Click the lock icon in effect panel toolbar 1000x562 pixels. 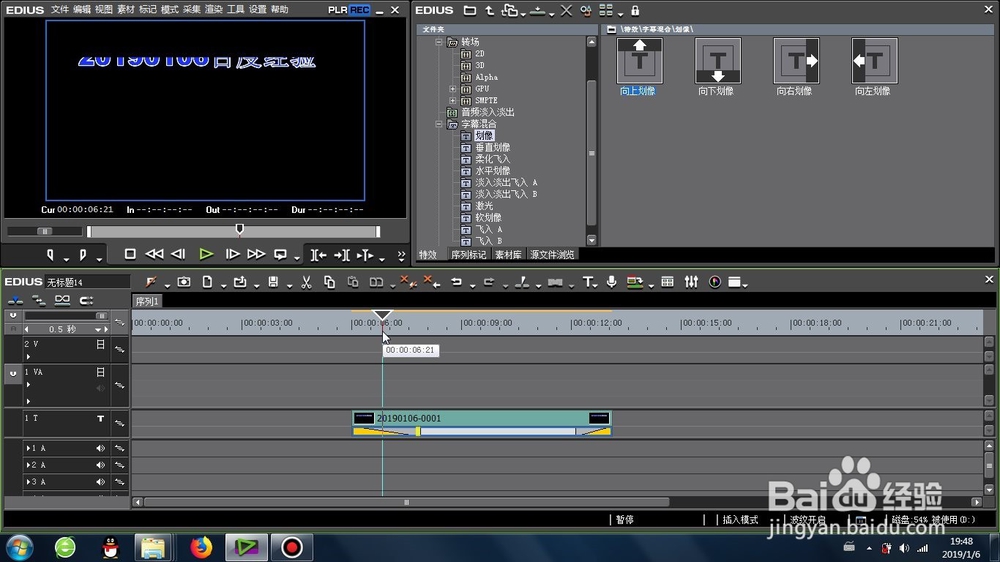point(635,10)
